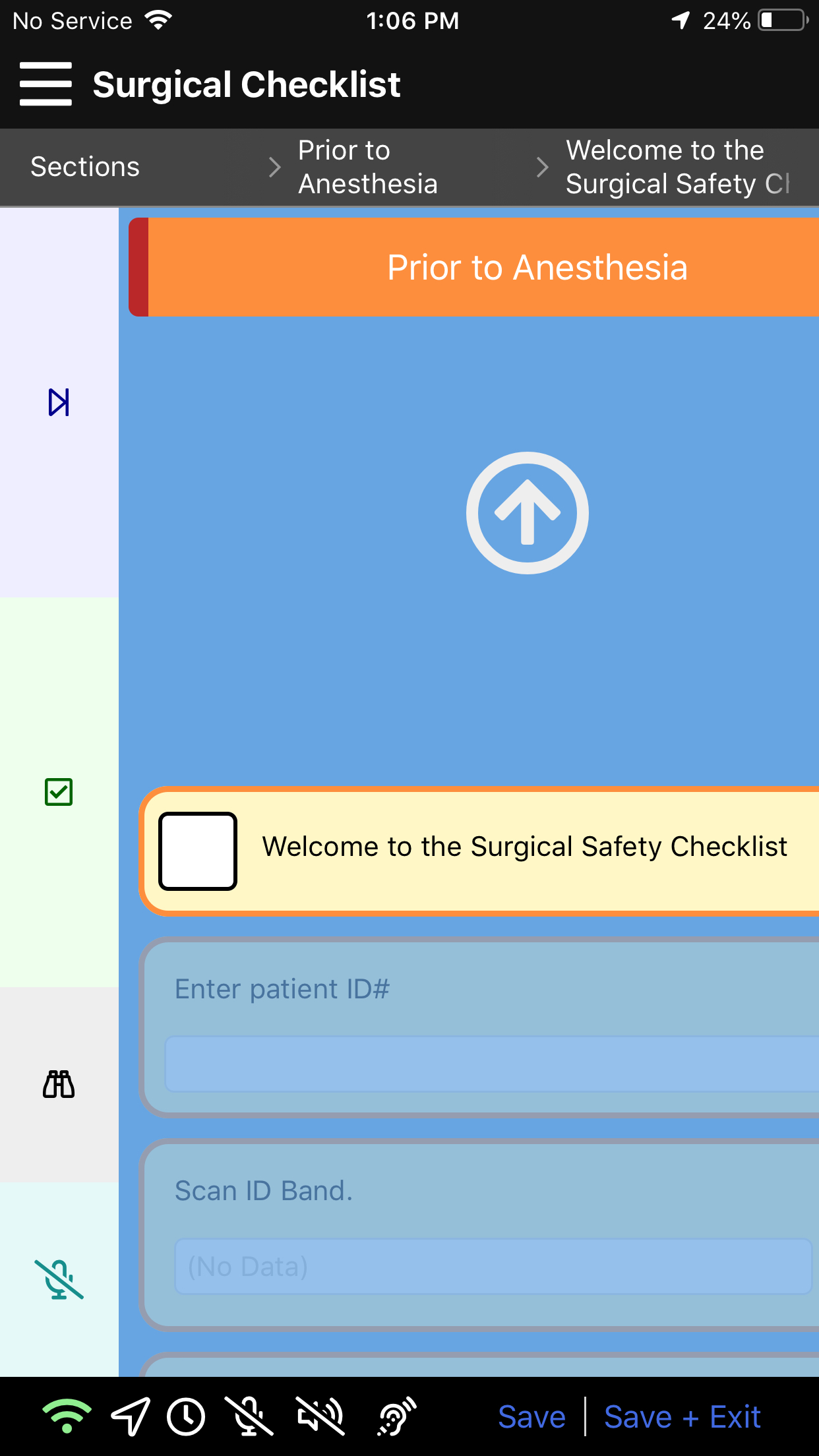This screenshot has height=1456, width=819.
Task: Select the Sections breadcrumb
Action: pos(85,167)
